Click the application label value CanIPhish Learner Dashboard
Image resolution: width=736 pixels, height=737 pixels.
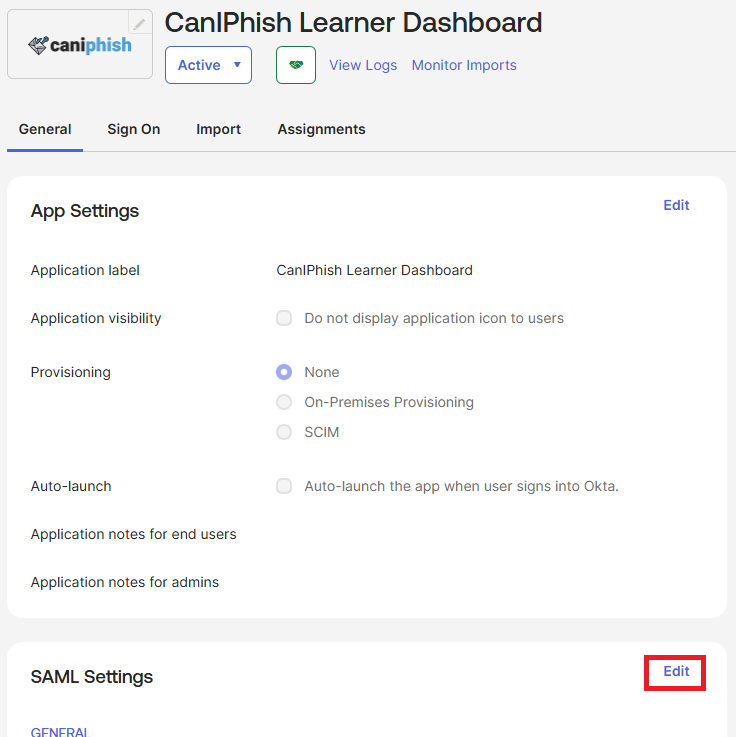coord(375,270)
